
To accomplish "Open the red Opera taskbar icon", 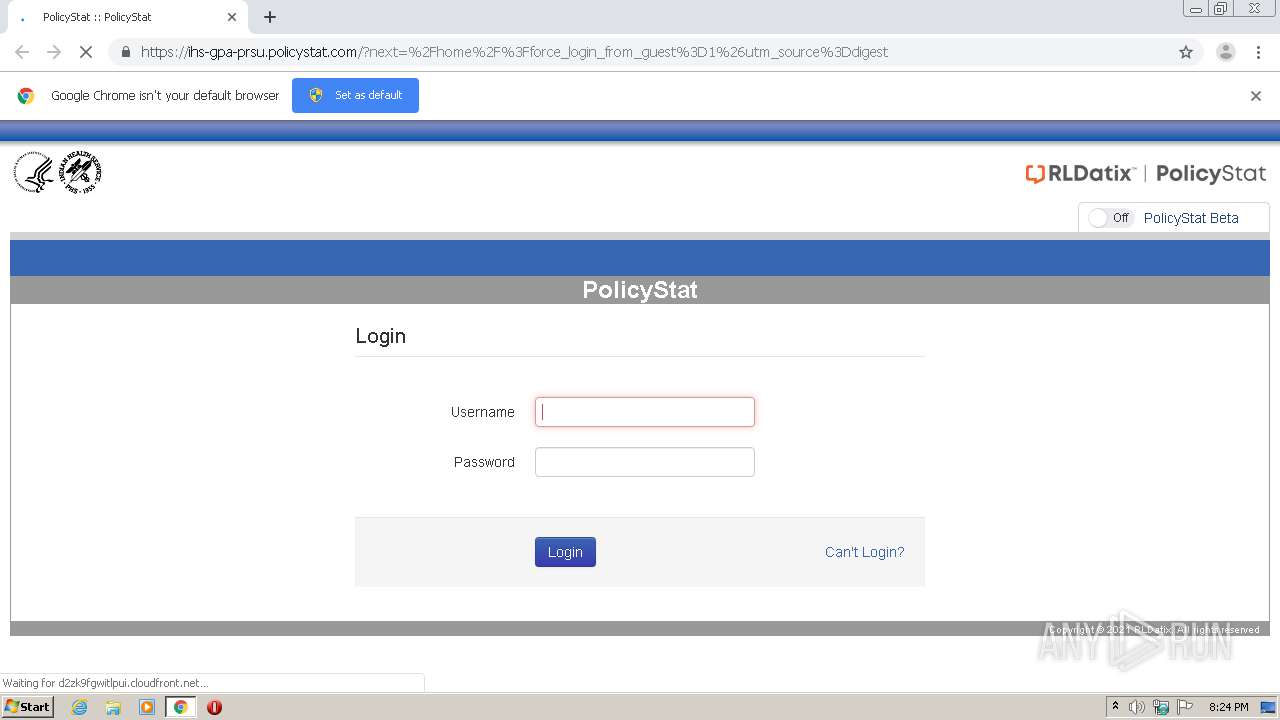I will [214, 707].
